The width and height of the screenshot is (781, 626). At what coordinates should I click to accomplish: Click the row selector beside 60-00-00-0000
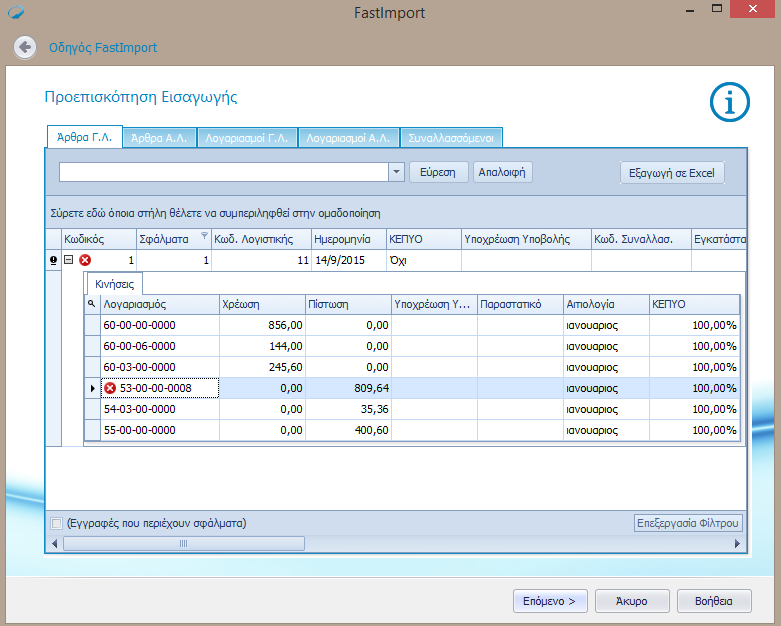93,325
